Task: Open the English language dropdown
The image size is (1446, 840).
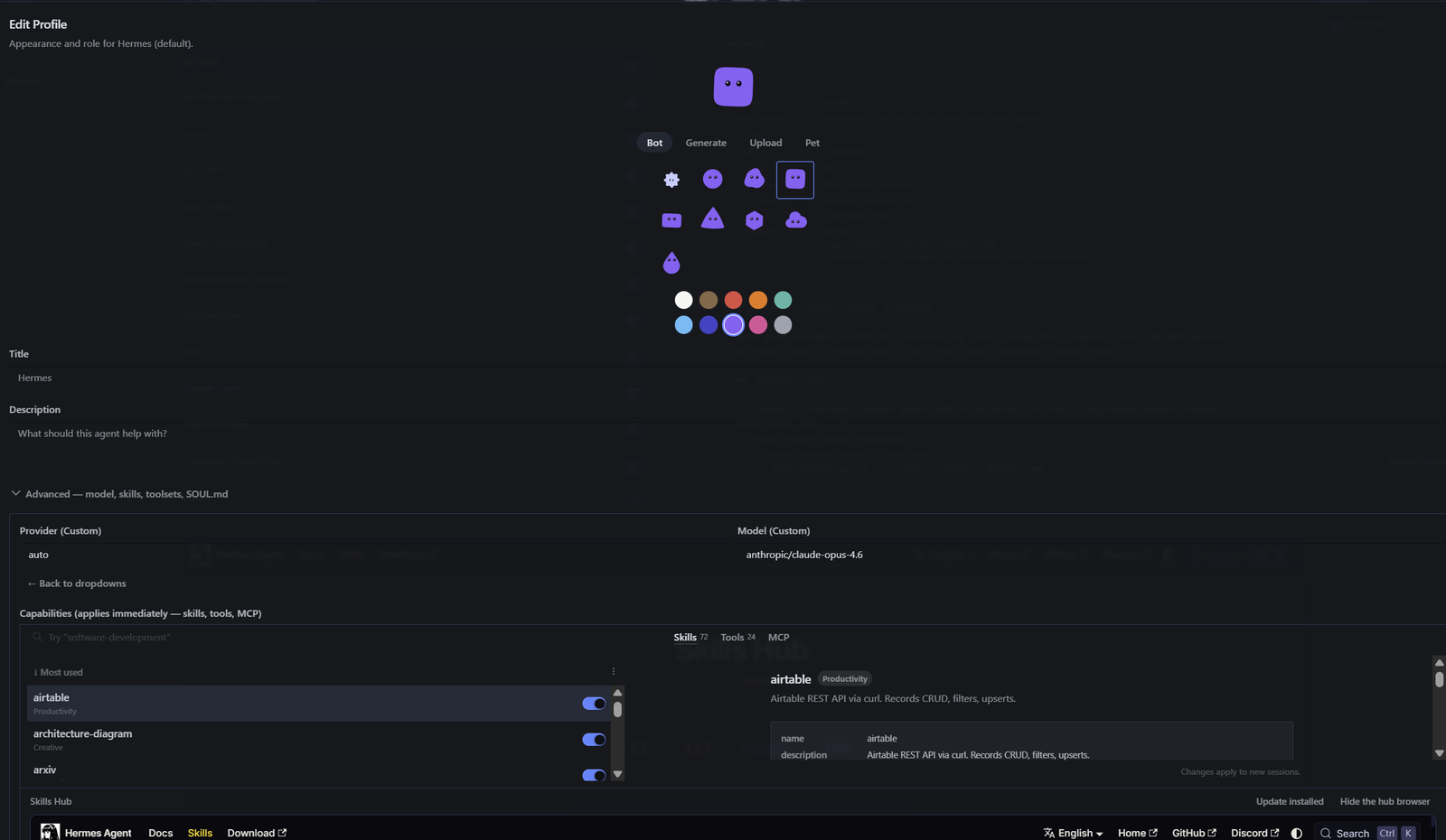Action: 1074,833
